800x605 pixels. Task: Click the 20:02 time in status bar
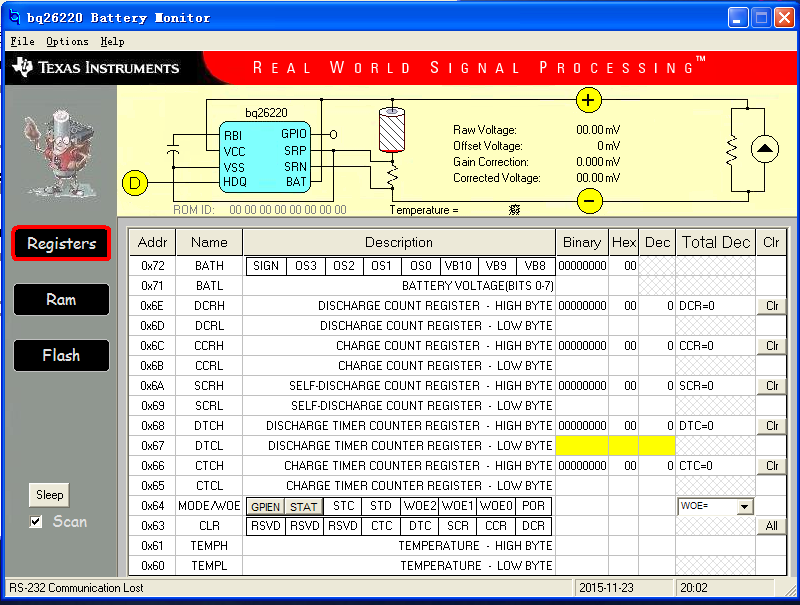point(694,588)
